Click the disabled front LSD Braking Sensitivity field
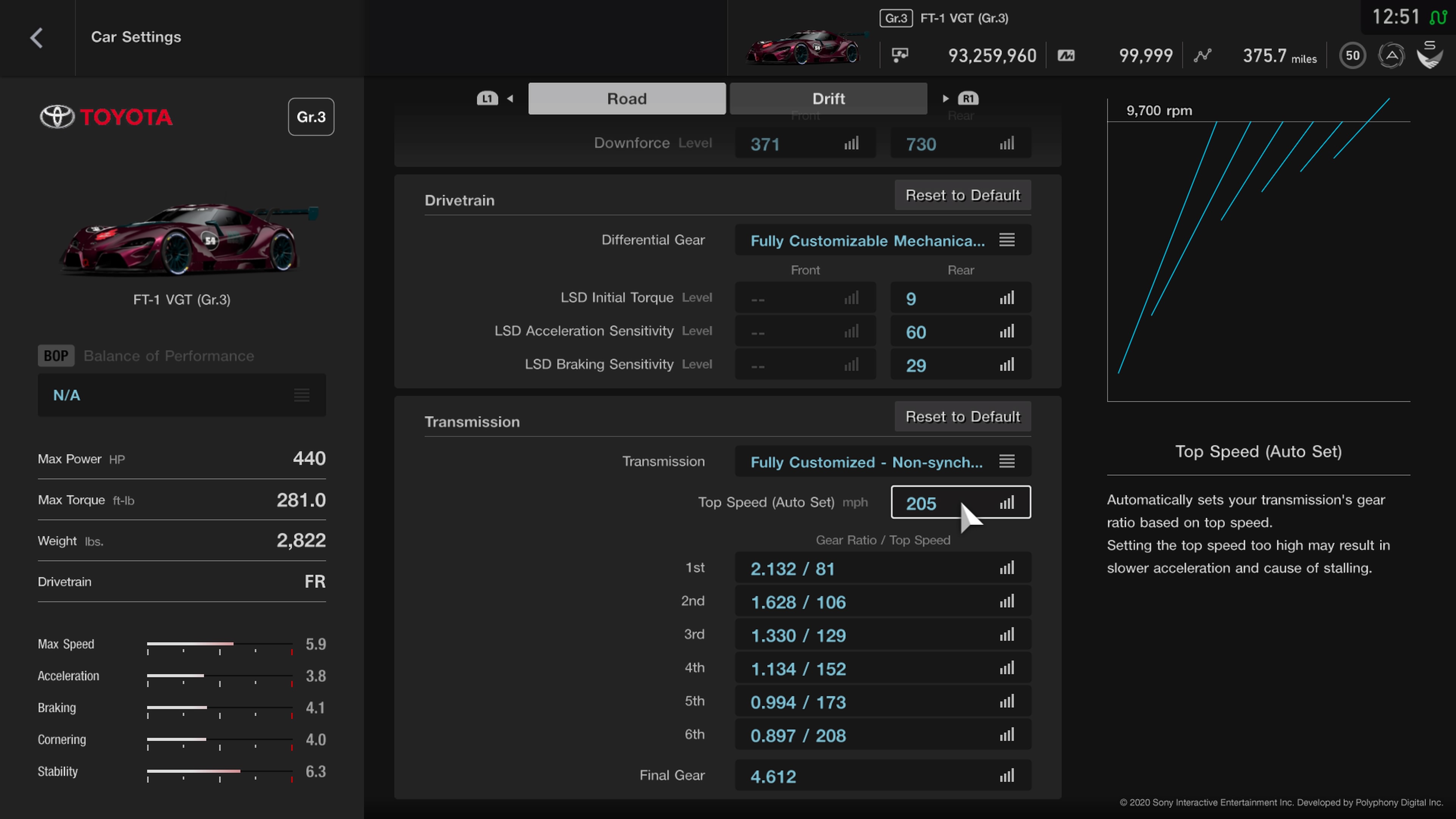Screen dimensions: 1456x819 (805, 364)
